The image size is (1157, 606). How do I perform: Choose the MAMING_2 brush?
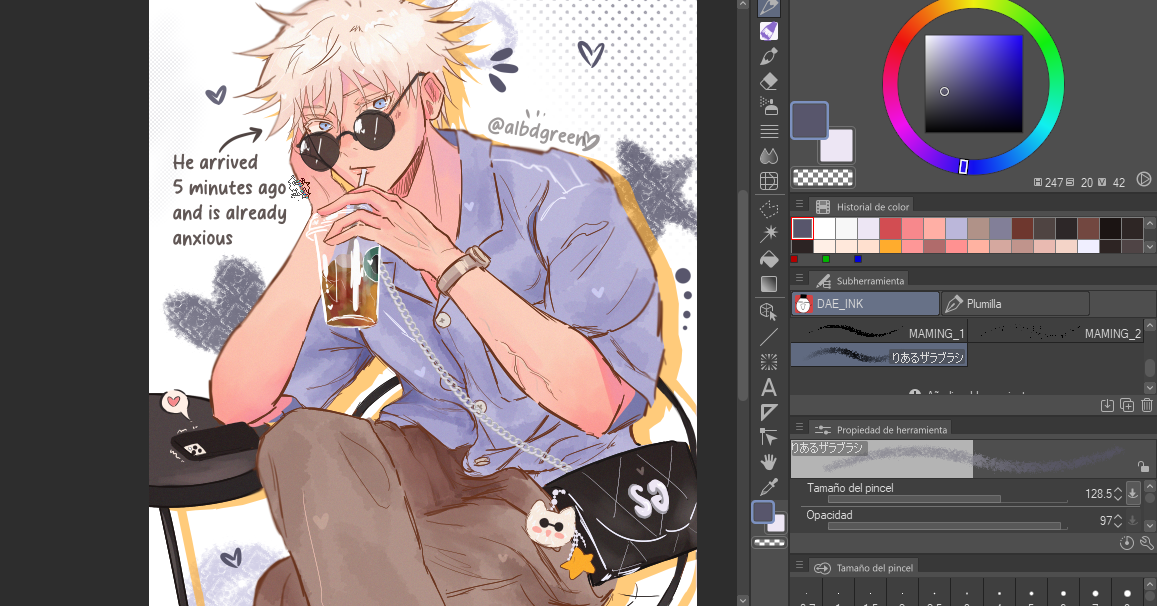tap(1057, 334)
